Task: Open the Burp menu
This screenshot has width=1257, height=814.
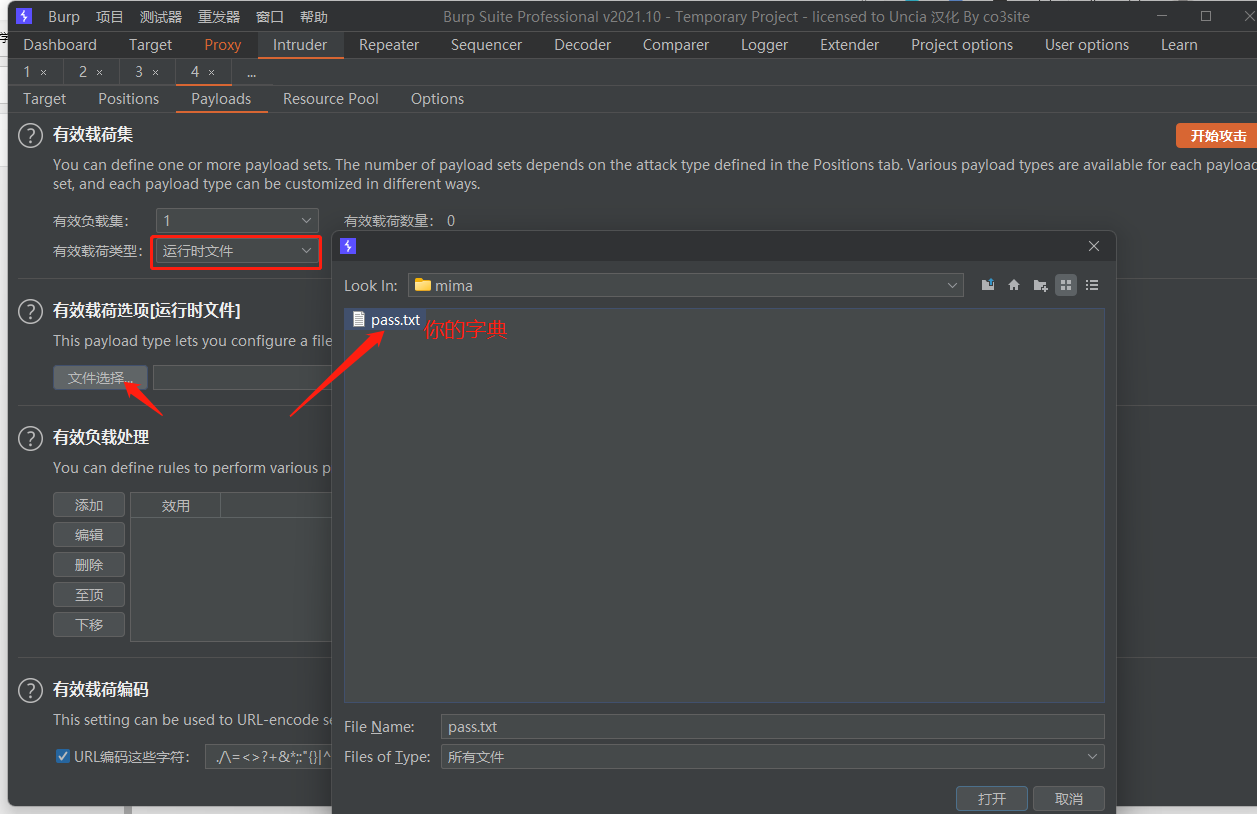Action: point(64,17)
